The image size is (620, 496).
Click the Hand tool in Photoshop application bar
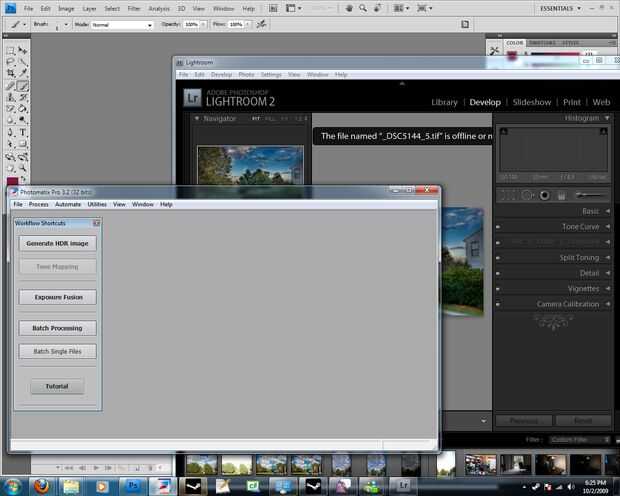[349, 8]
